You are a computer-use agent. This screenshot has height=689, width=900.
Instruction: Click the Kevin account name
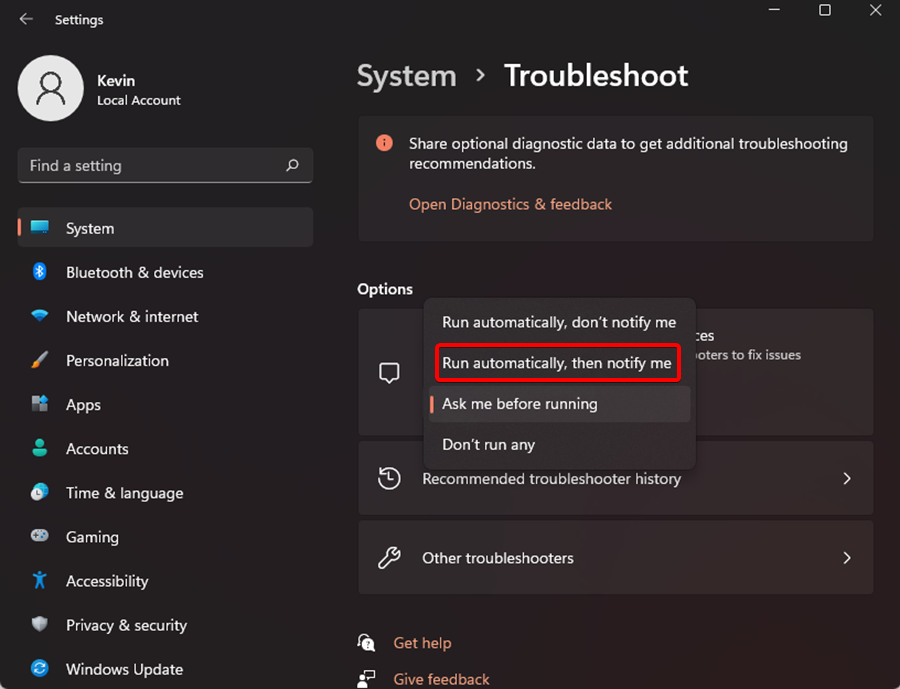click(116, 80)
